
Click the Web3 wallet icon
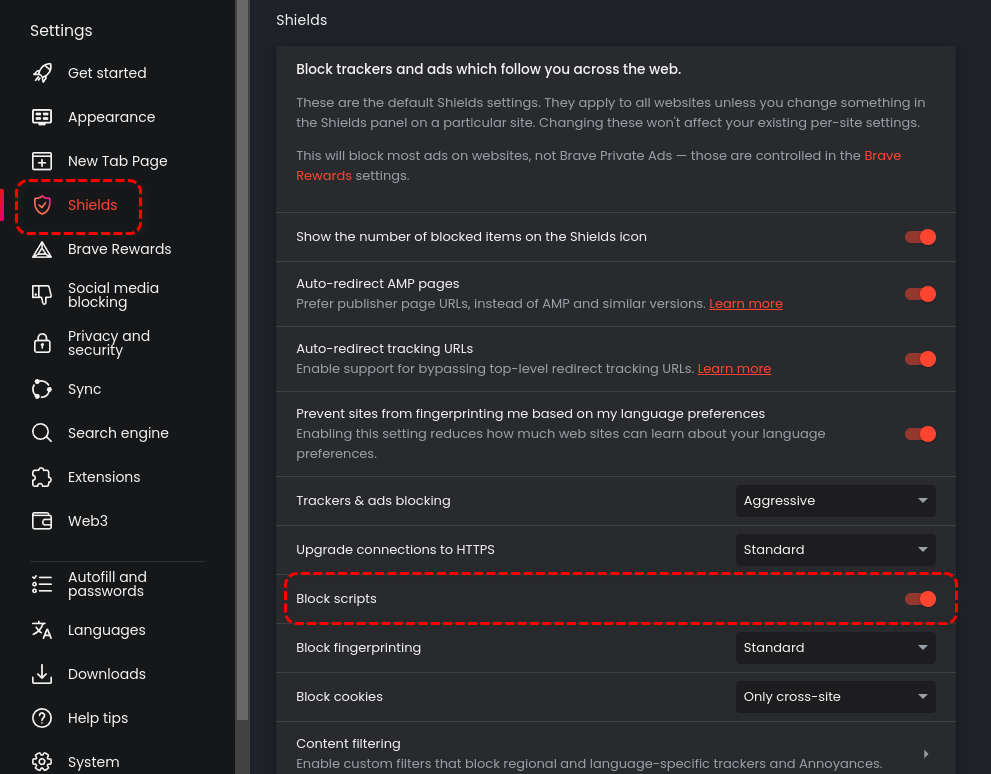point(42,521)
